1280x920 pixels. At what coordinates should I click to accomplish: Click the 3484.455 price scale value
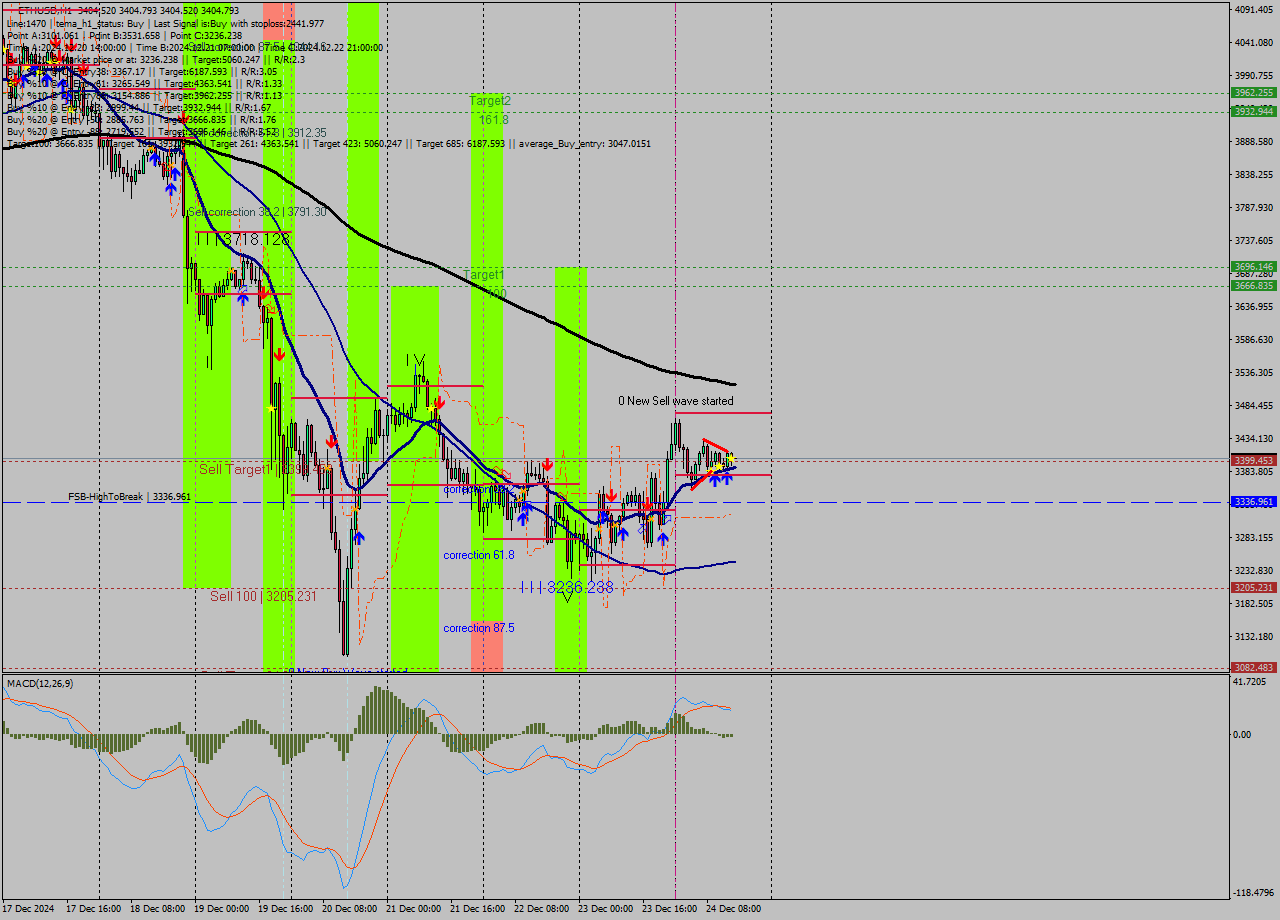(x=1254, y=406)
